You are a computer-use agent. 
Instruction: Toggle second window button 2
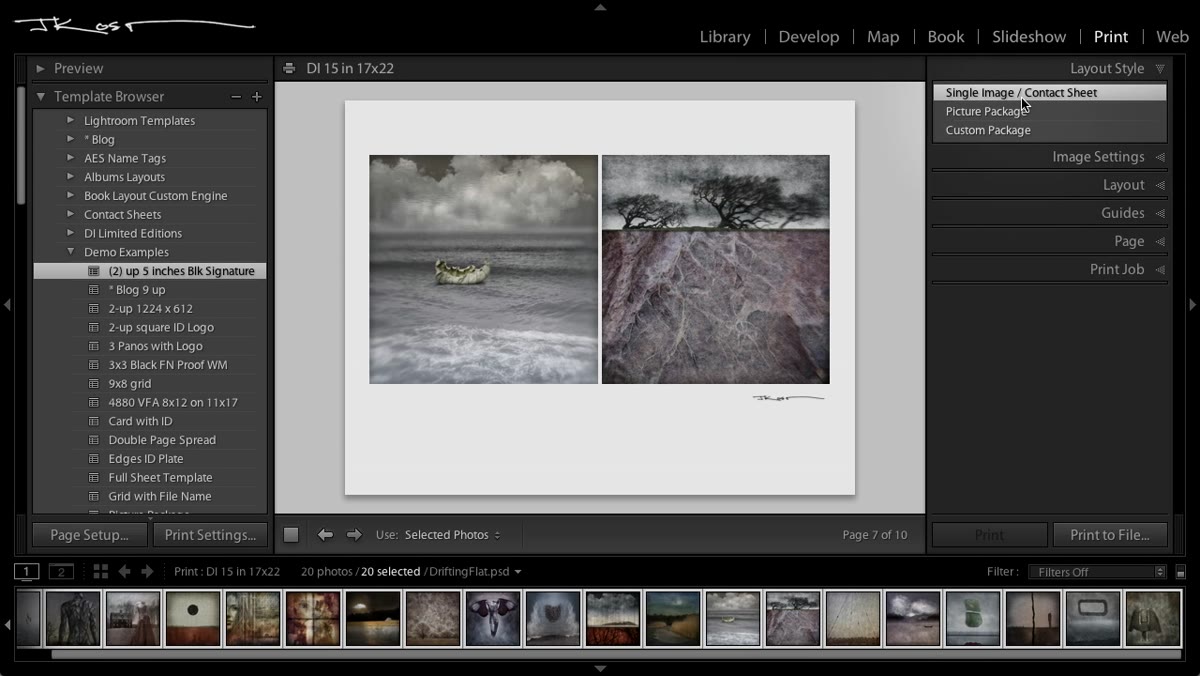point(62,572)
